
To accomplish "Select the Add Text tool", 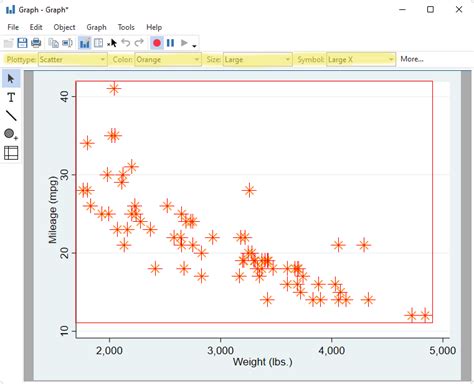I will click(x=11, y=97).
